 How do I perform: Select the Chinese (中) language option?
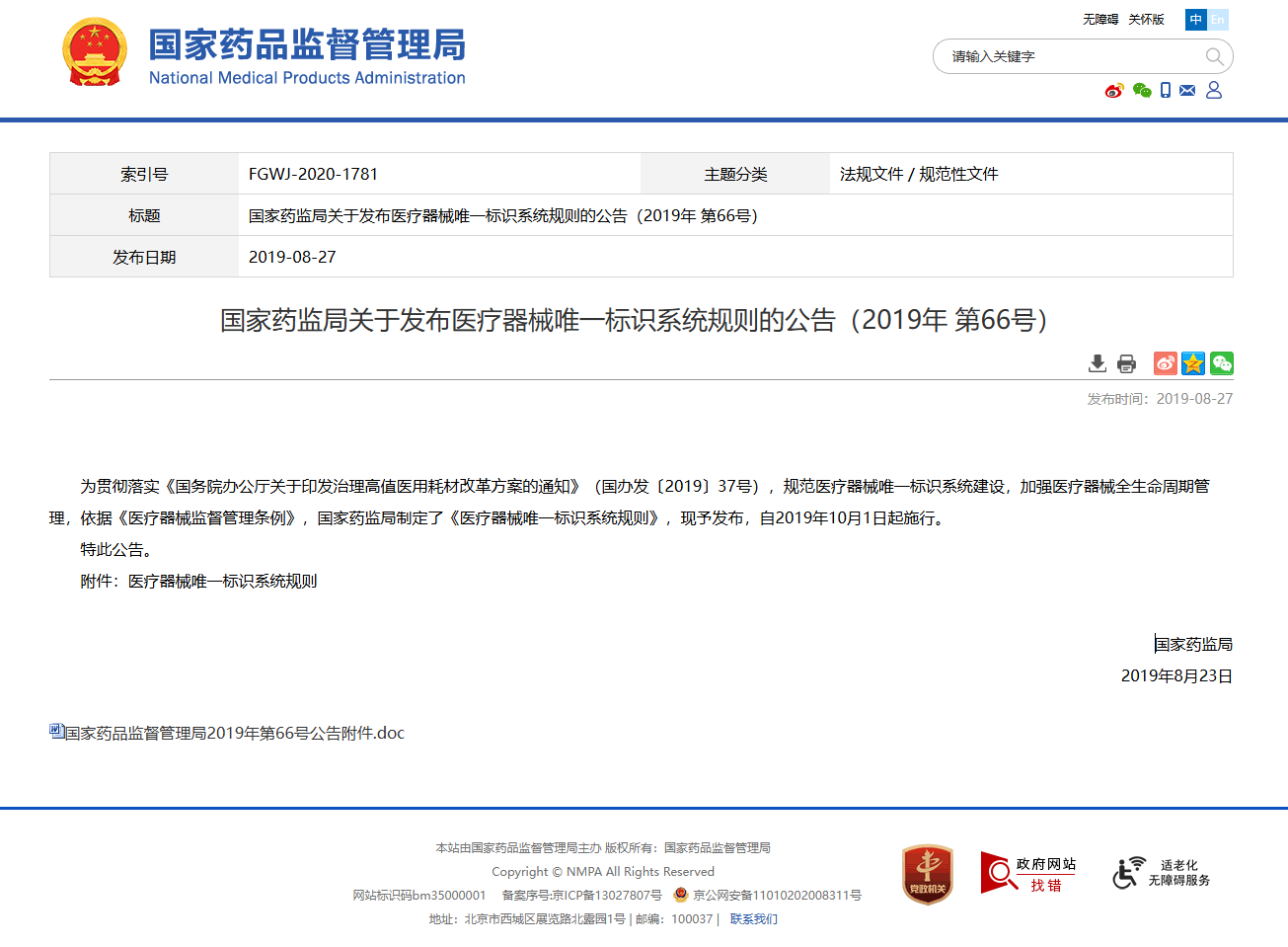click(x=1196, y=20)
